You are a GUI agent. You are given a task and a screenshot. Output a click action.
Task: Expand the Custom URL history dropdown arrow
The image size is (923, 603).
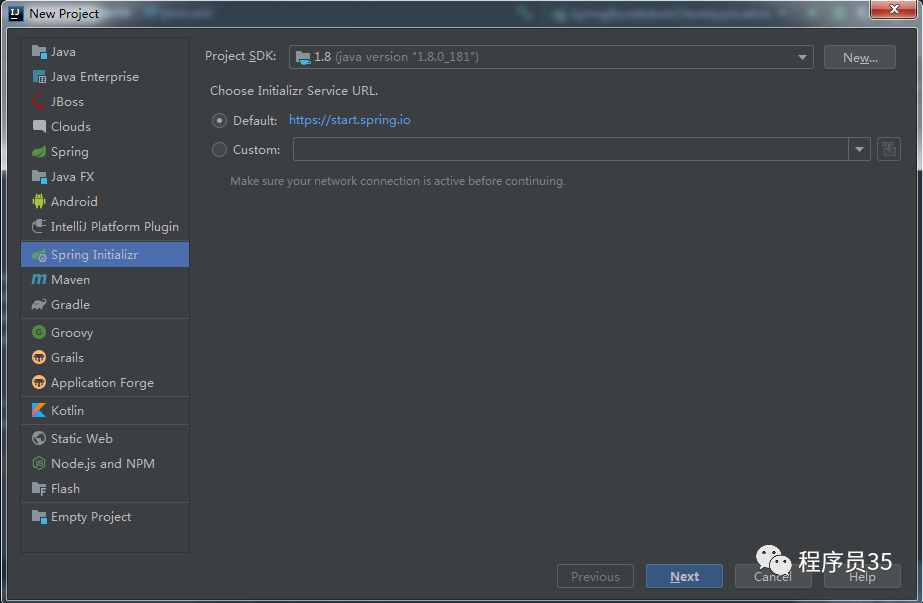[x=859, y=149]
